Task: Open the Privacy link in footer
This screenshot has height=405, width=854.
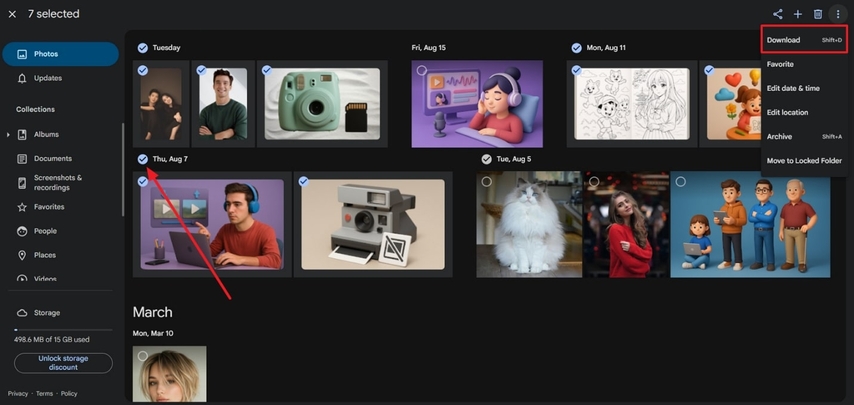Action: point(18,394)
